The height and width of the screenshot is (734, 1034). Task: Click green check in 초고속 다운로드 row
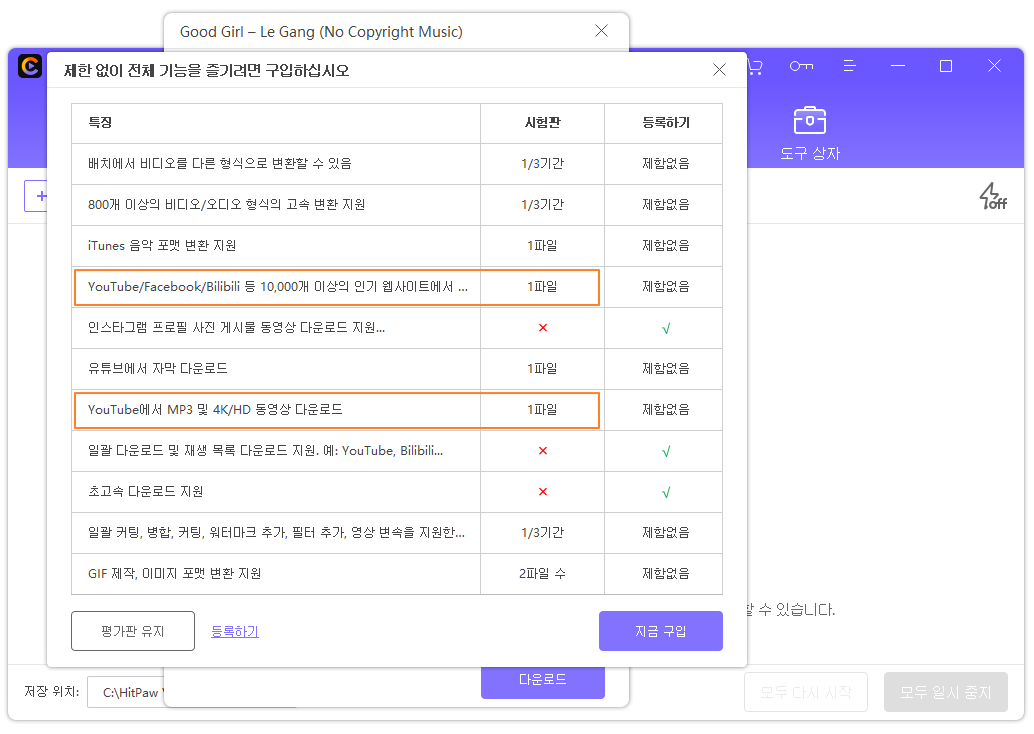click(x=666, y=492)
